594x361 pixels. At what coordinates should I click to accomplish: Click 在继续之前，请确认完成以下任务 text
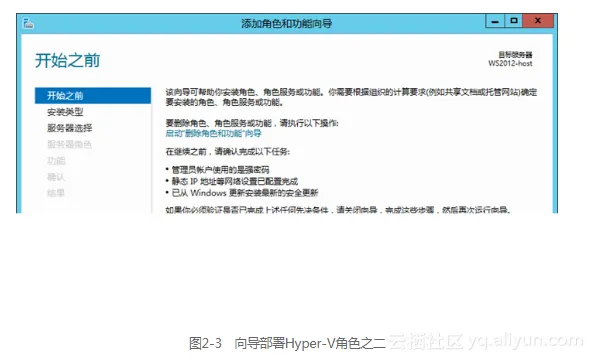[228, 152]
